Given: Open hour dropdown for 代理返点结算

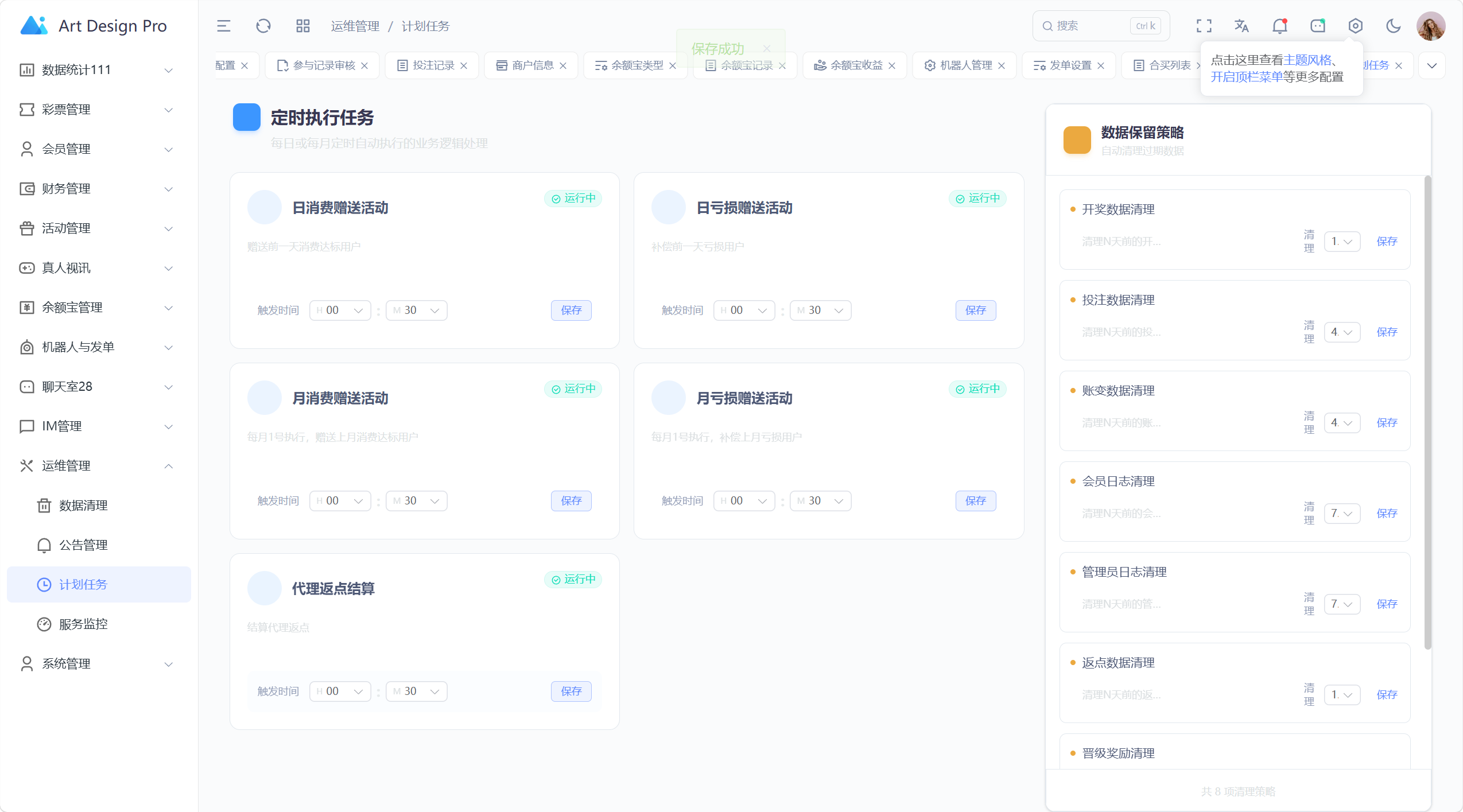Looking at the screenshot, I should pos(340,691).
